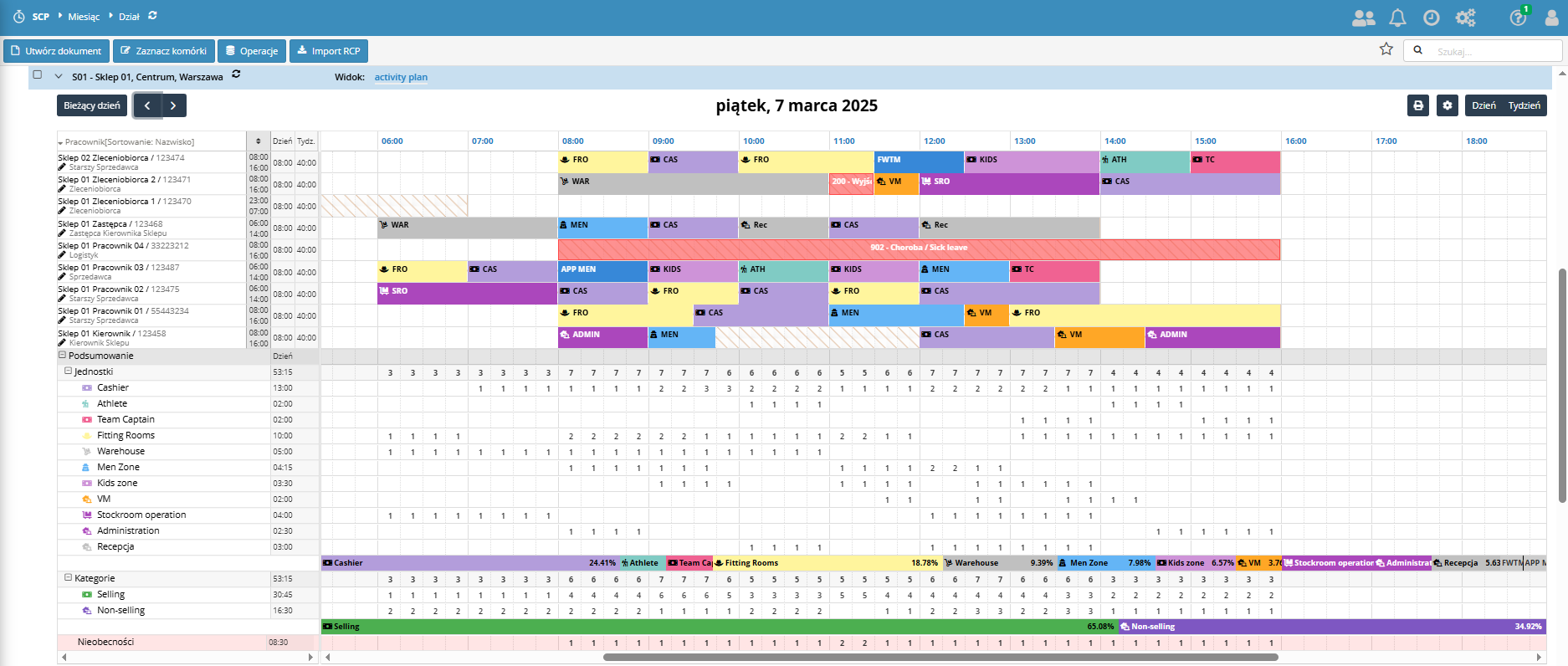Open the activity plan link
Image resolution: width=1568 pixels, height=666 pixels.
(x=401, y=77)
